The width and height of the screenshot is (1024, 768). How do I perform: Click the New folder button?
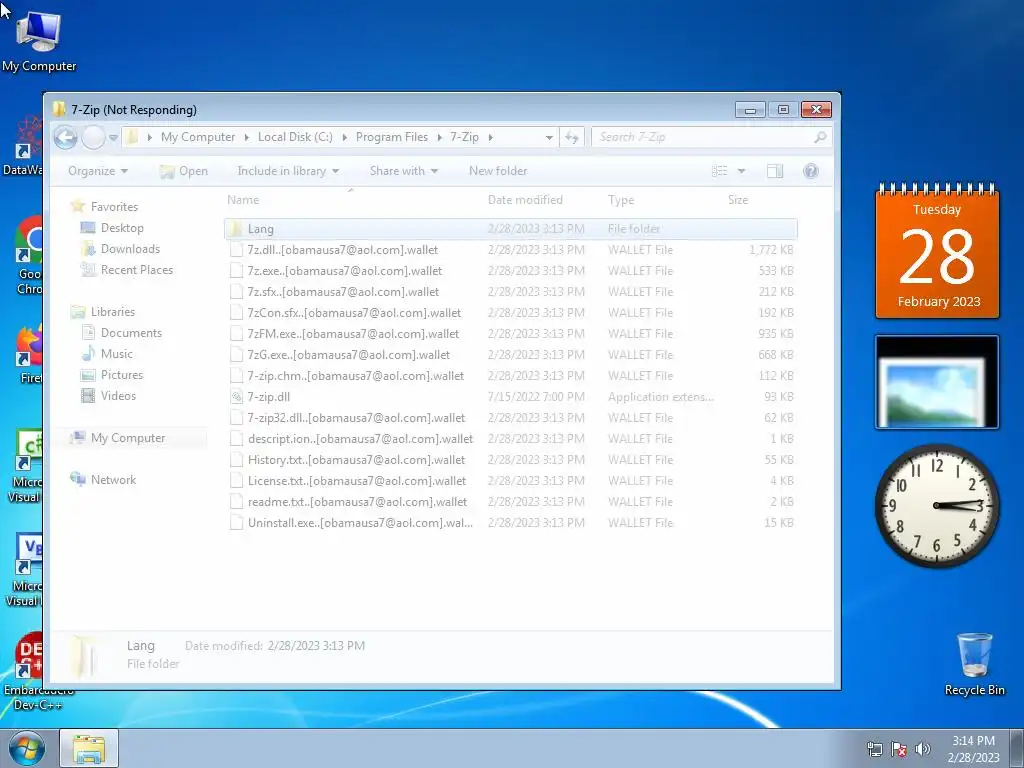(498, 171)
